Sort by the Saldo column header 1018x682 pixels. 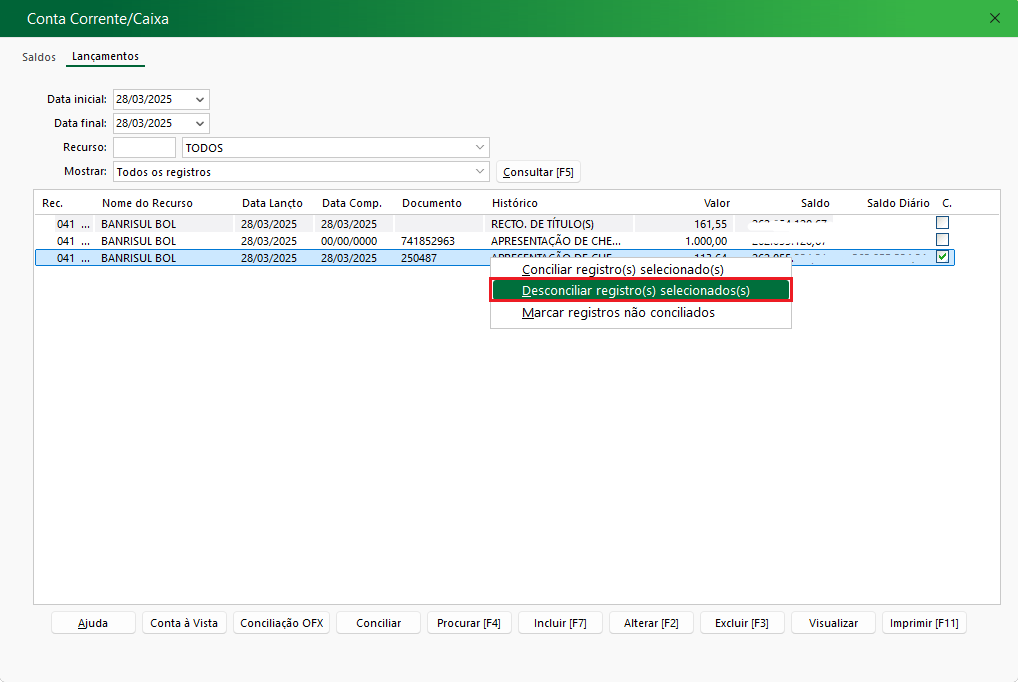tap(815, 203)
